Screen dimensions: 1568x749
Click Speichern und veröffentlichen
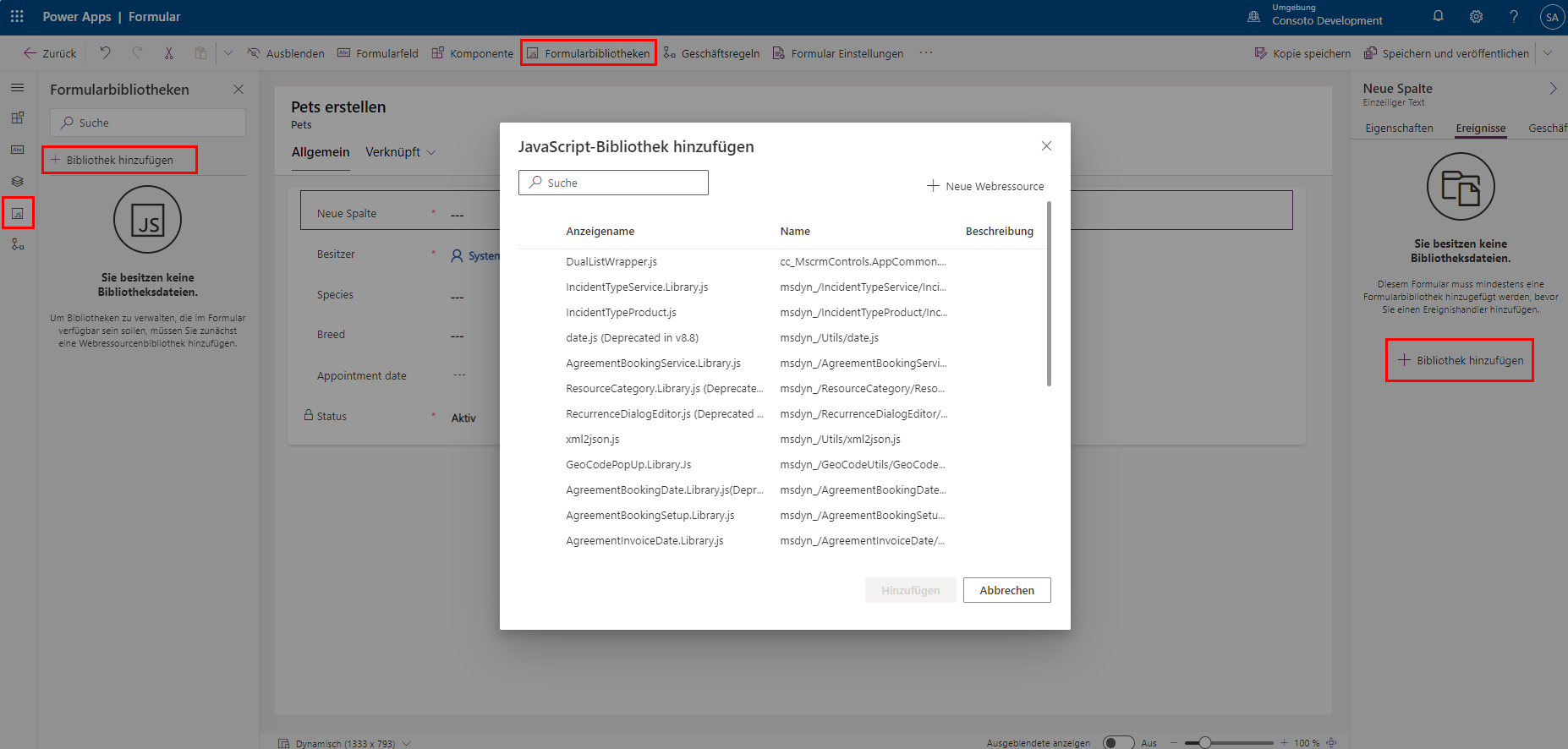1447,53
